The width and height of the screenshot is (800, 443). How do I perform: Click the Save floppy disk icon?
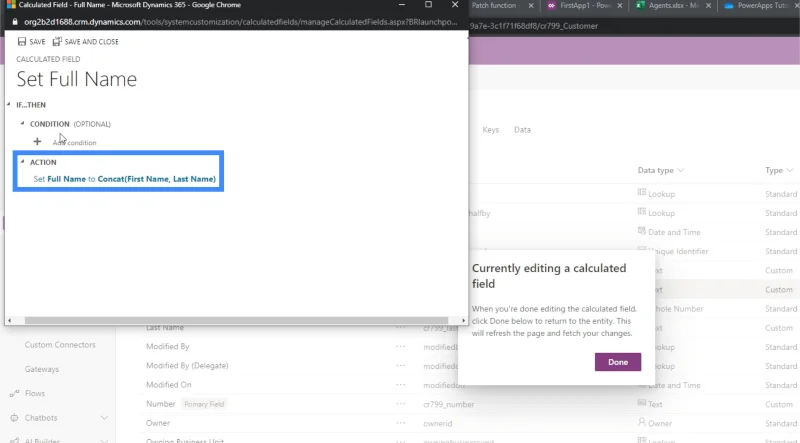click(22, 41)
